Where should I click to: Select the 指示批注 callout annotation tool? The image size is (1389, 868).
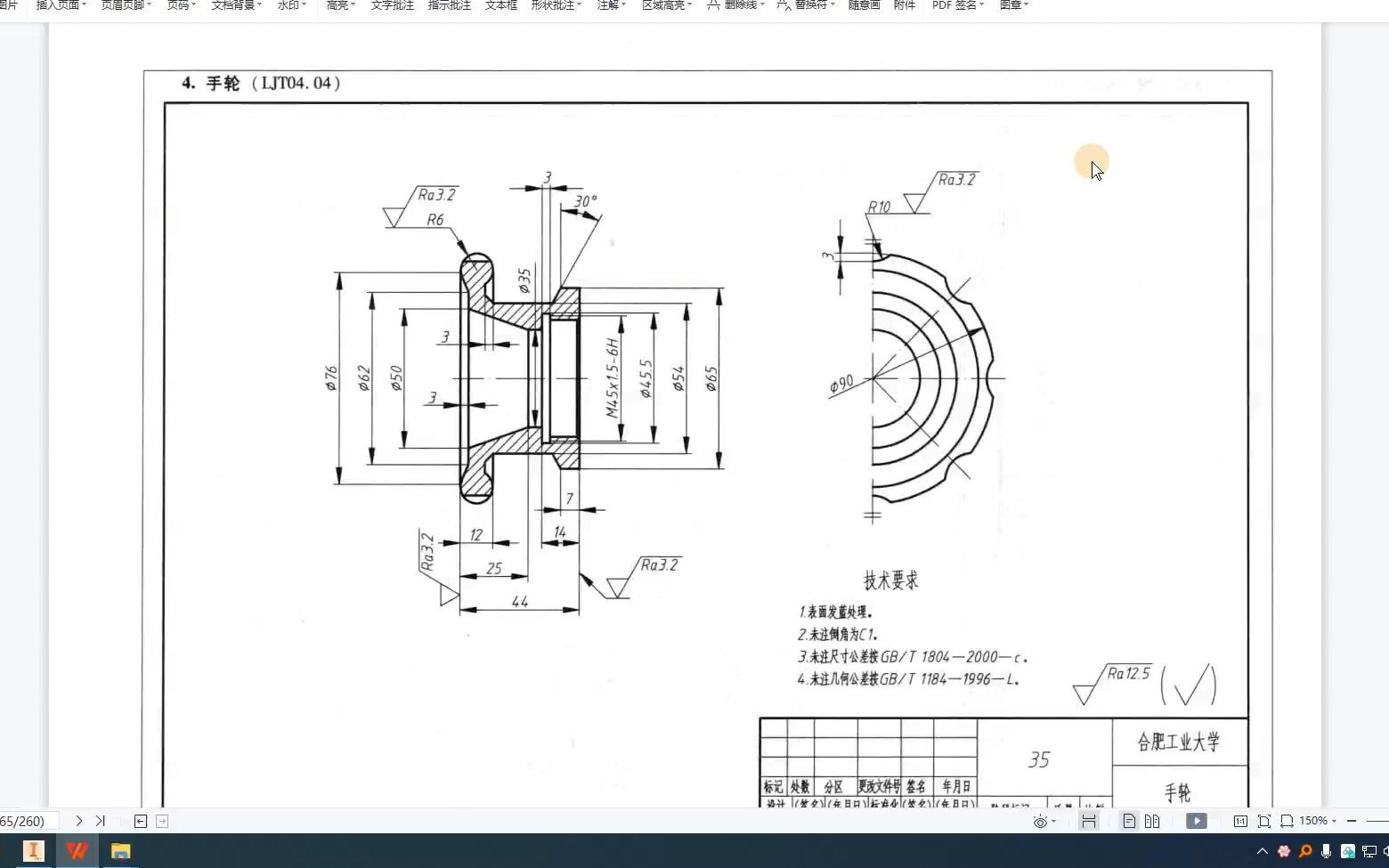(450, 5)
